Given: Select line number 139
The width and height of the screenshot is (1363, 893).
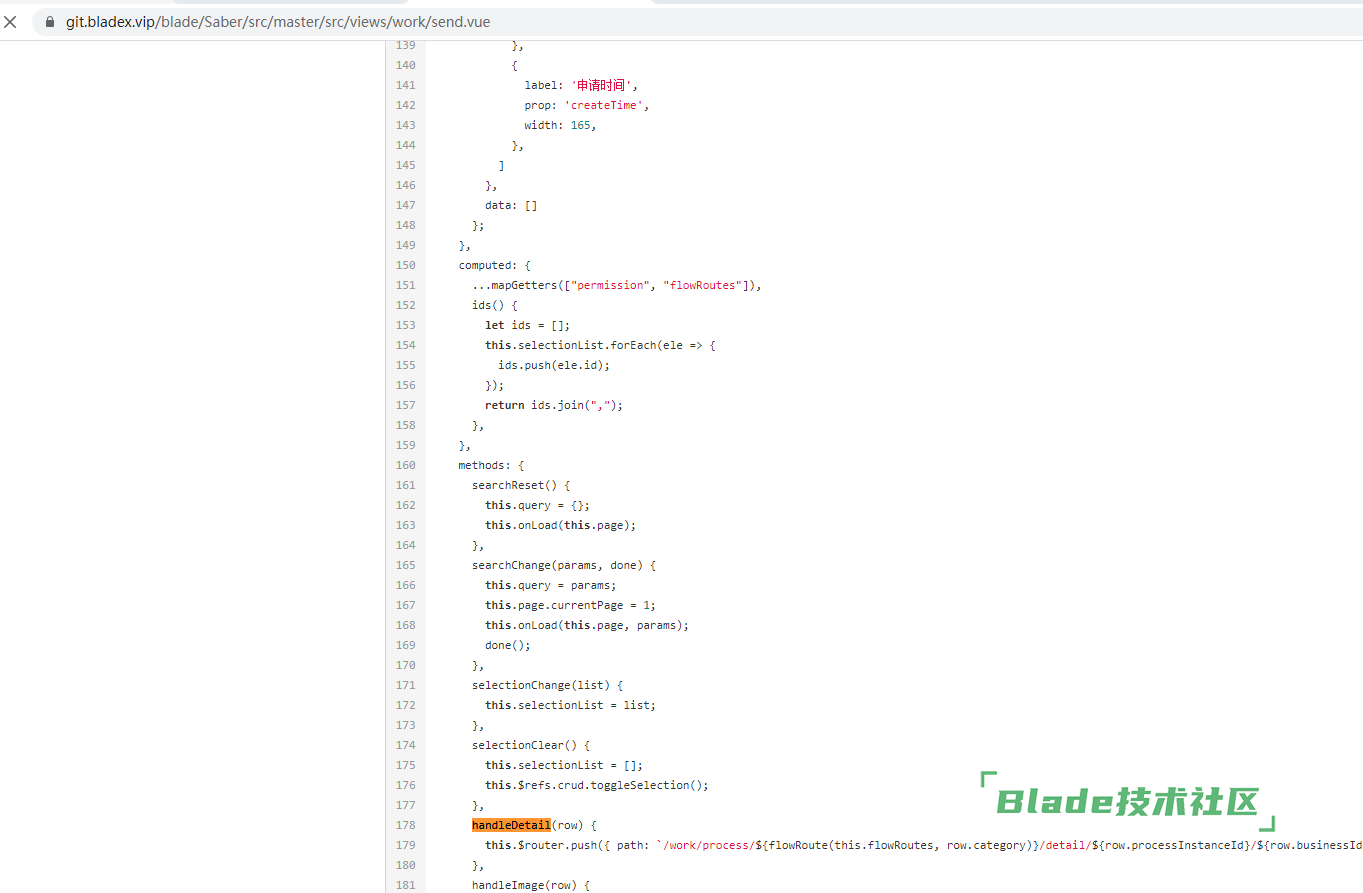Looking at the screenshot, I should pyautogui.click(x=405, y=45).
